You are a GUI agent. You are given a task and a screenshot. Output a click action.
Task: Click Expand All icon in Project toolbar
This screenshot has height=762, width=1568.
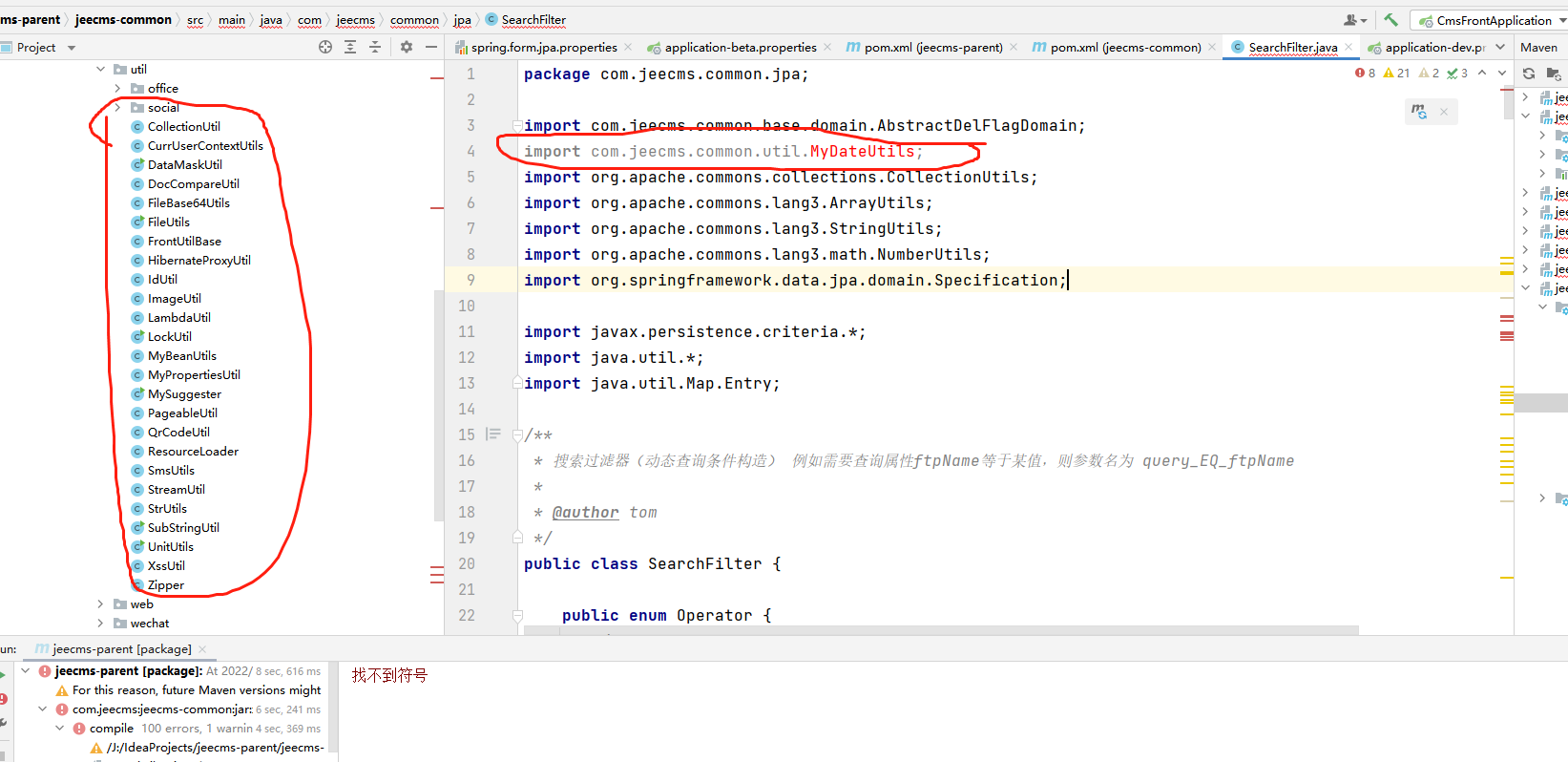[350, 47]
